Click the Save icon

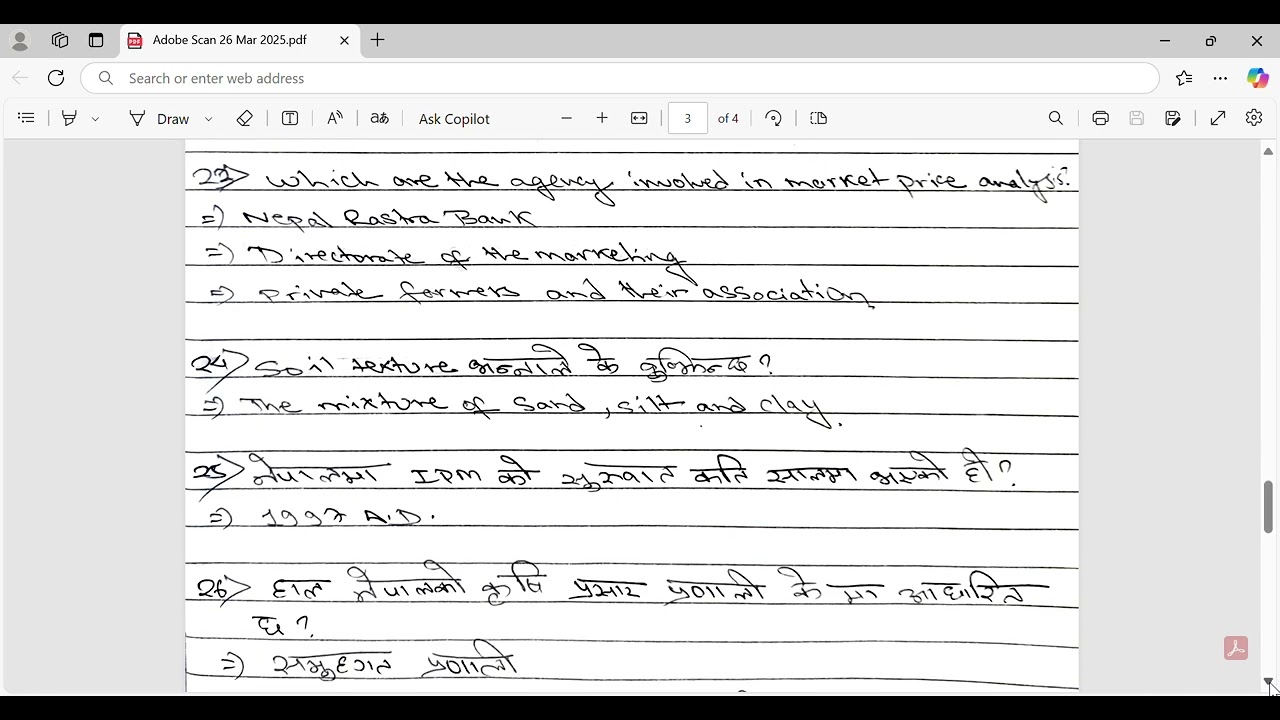1137,118
